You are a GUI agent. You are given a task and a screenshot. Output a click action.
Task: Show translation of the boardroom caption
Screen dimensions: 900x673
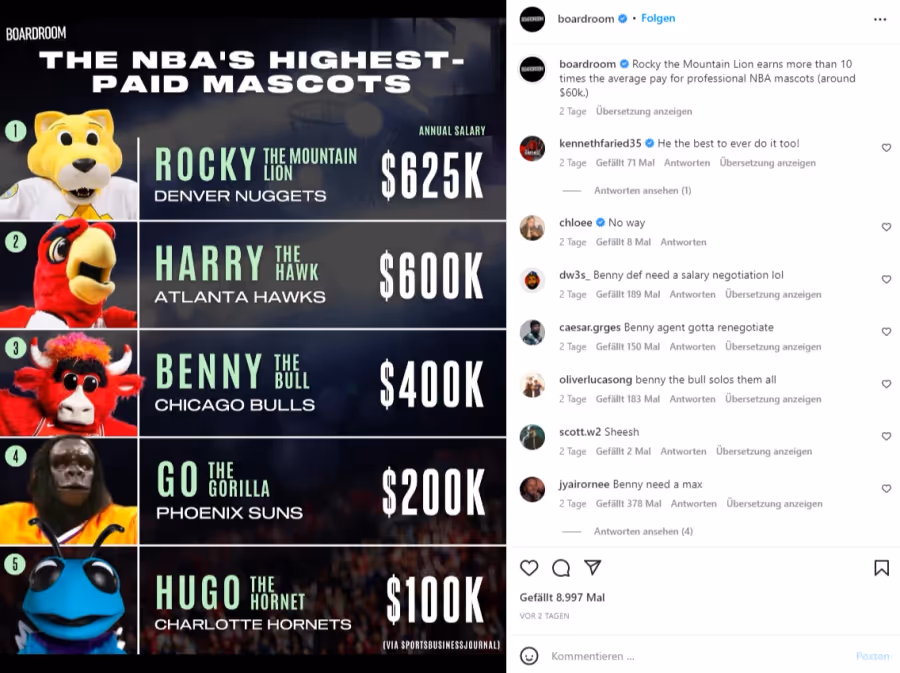[643, 111]
